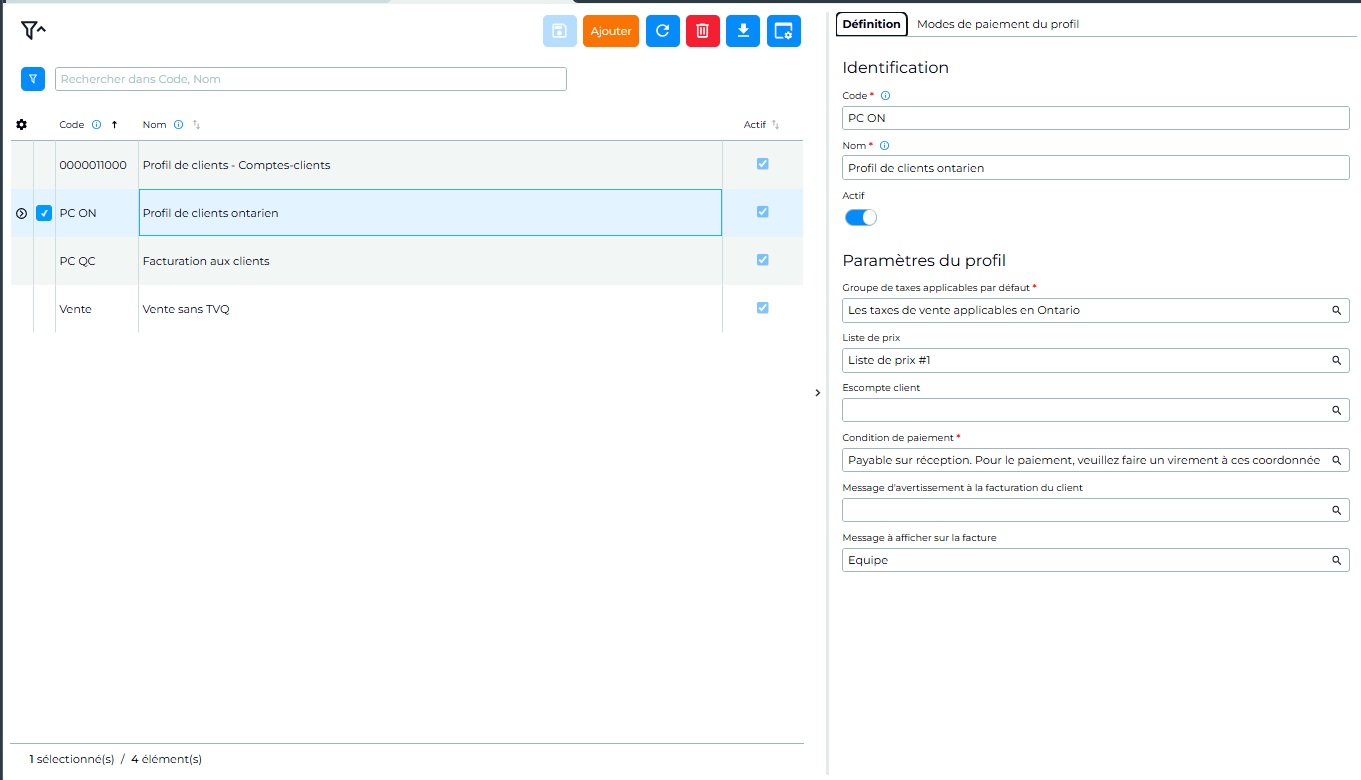Click the save (floppy disk) toolbar icon
Screen dimensions: 1361x780
click(x=560, y=31)
